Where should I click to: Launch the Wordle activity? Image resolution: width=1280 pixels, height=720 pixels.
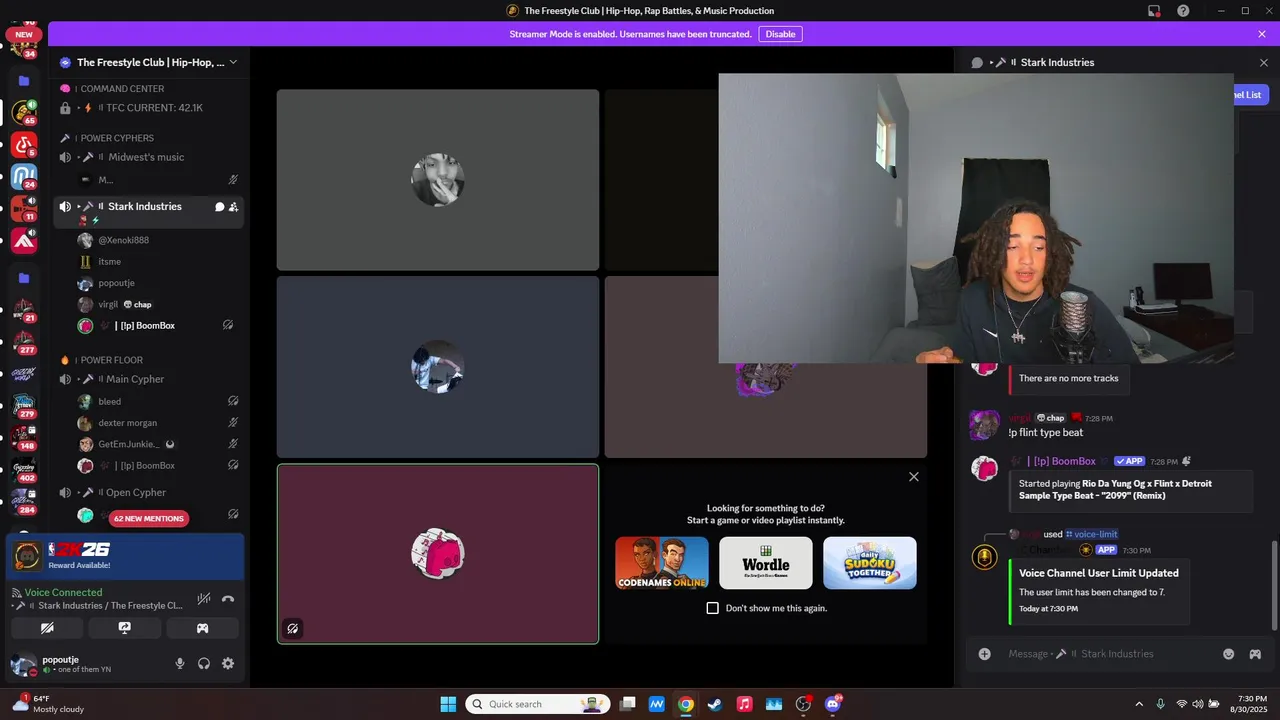pyautogui.click(x=766, y=563)
